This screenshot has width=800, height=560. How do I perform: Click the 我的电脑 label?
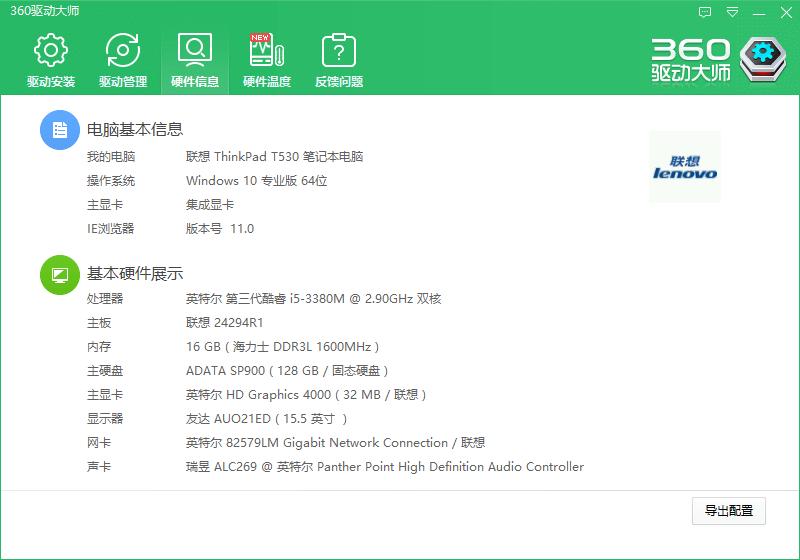pyautogui.click(x=111, y=157)
